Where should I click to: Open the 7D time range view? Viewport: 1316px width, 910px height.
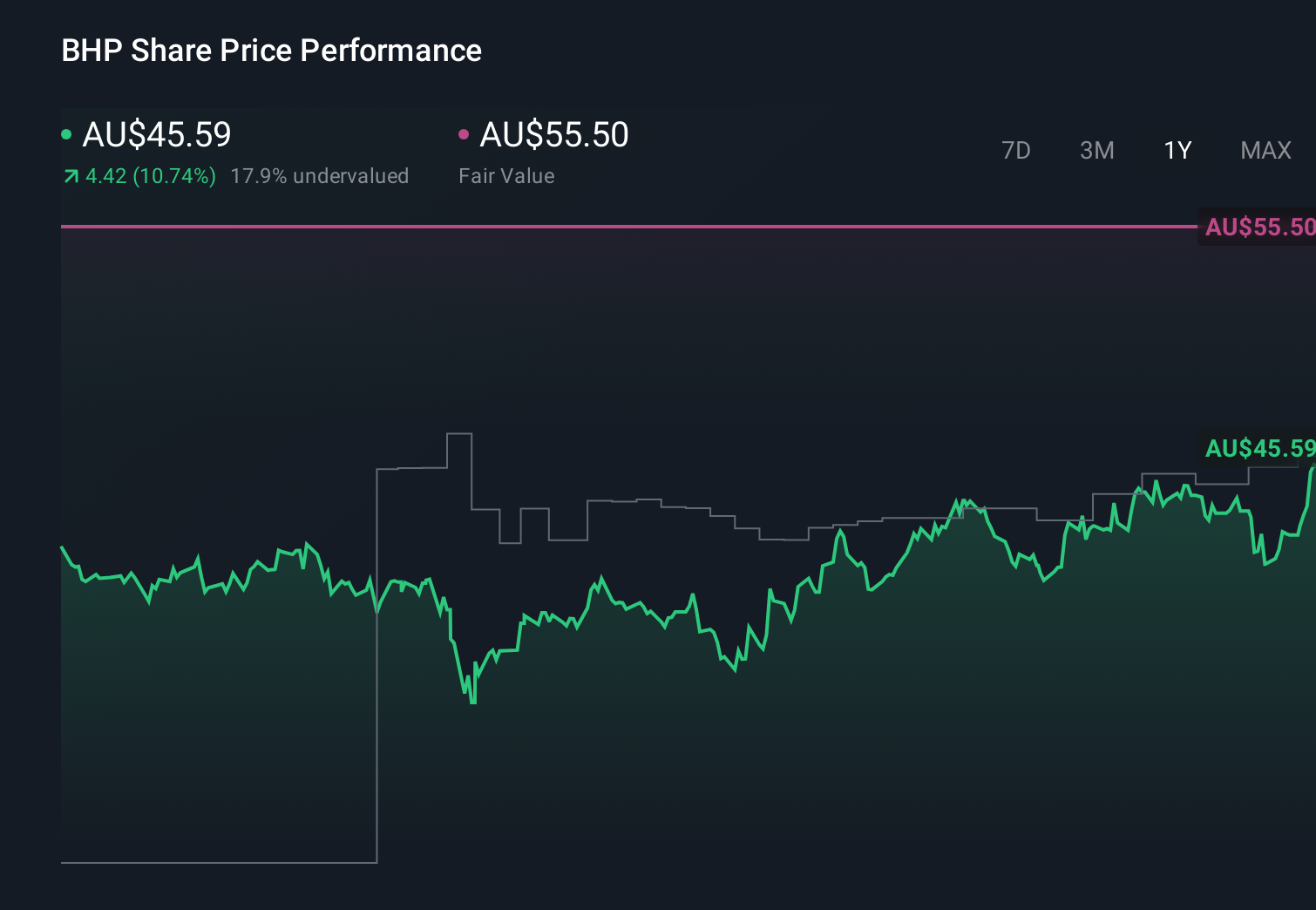coord(1016,150)
